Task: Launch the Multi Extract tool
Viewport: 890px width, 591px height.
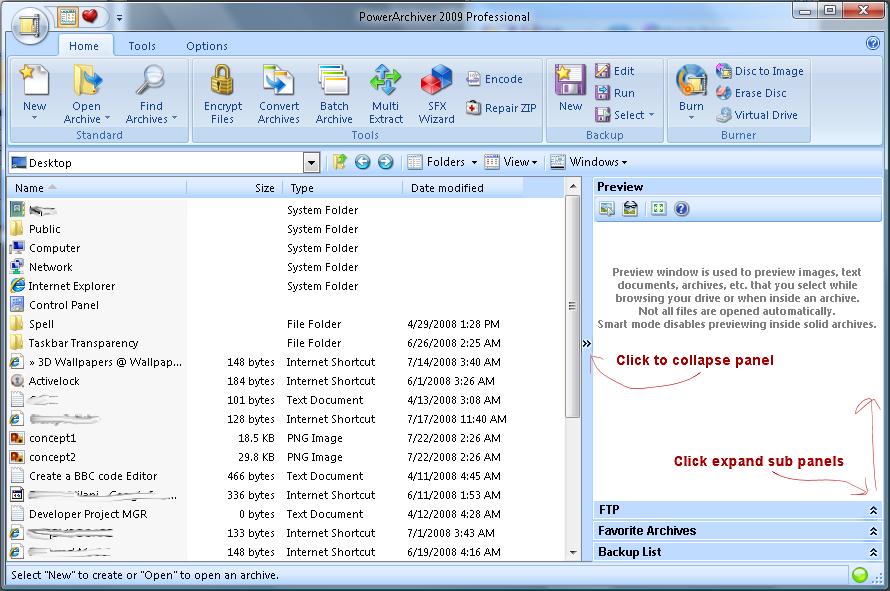Action: (x=386, y=94)
